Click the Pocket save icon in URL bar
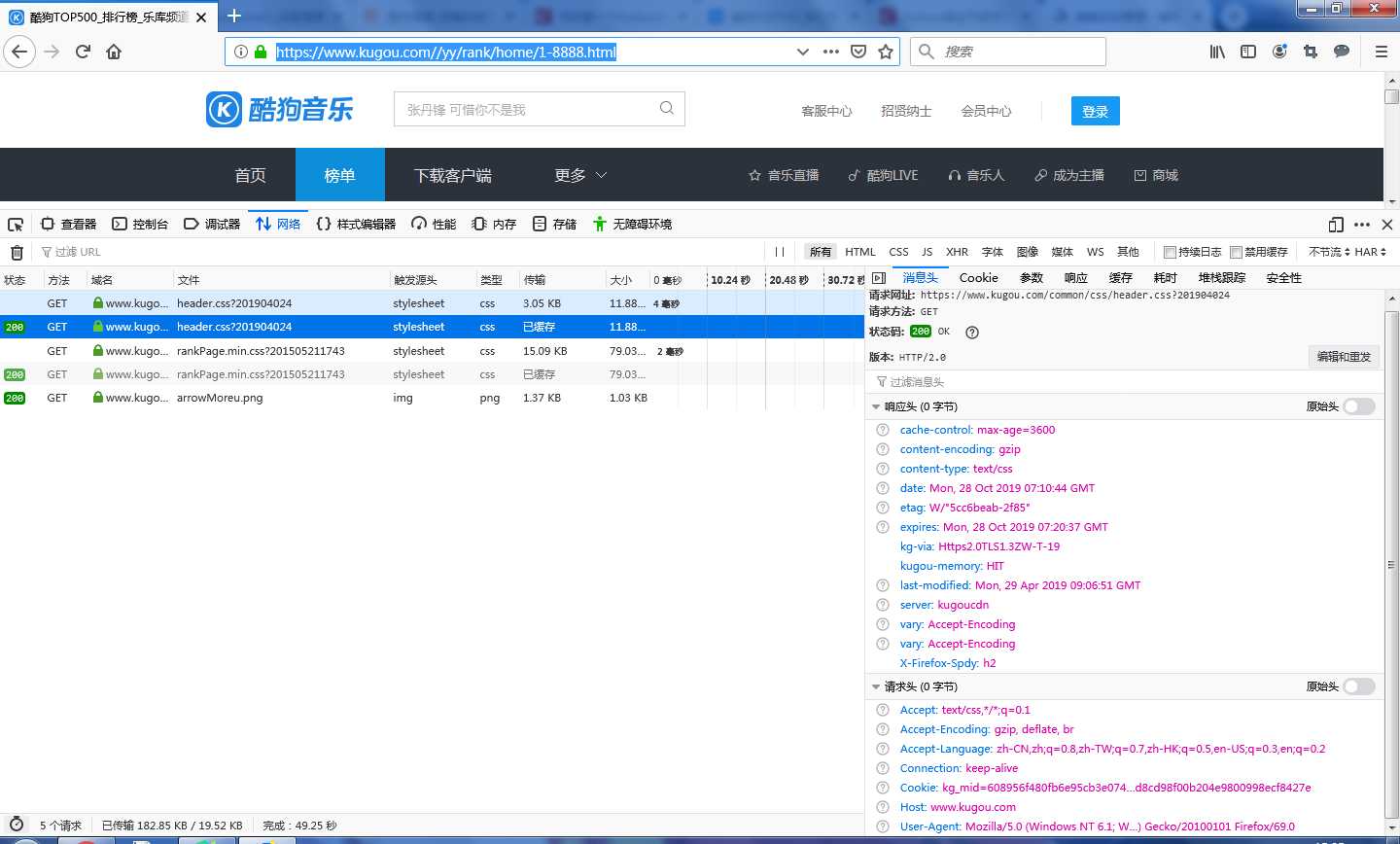 point(858,52)
